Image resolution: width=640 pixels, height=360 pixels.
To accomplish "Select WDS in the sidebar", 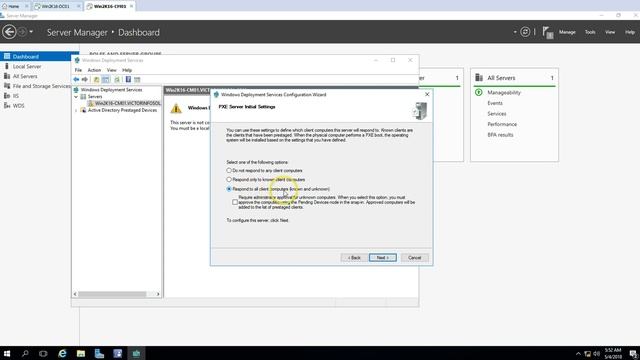I will [x=18, y=105].
